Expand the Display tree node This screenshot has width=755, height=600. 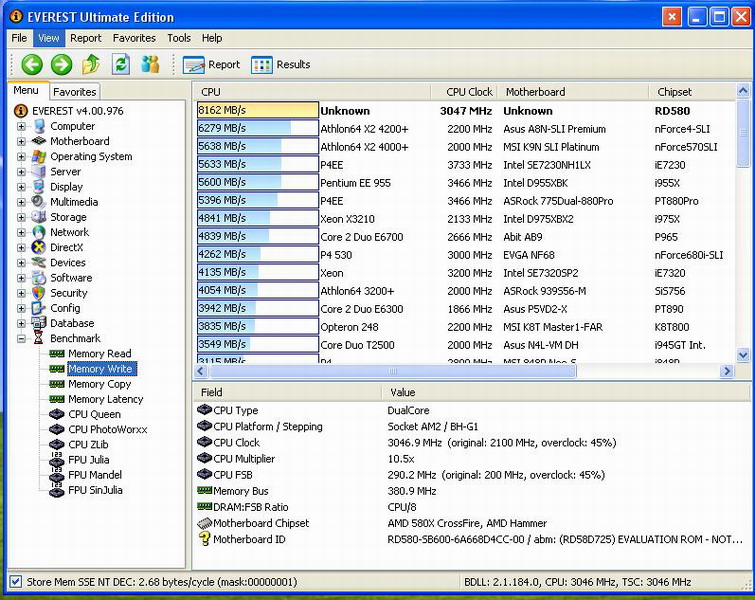pos(21,187)
